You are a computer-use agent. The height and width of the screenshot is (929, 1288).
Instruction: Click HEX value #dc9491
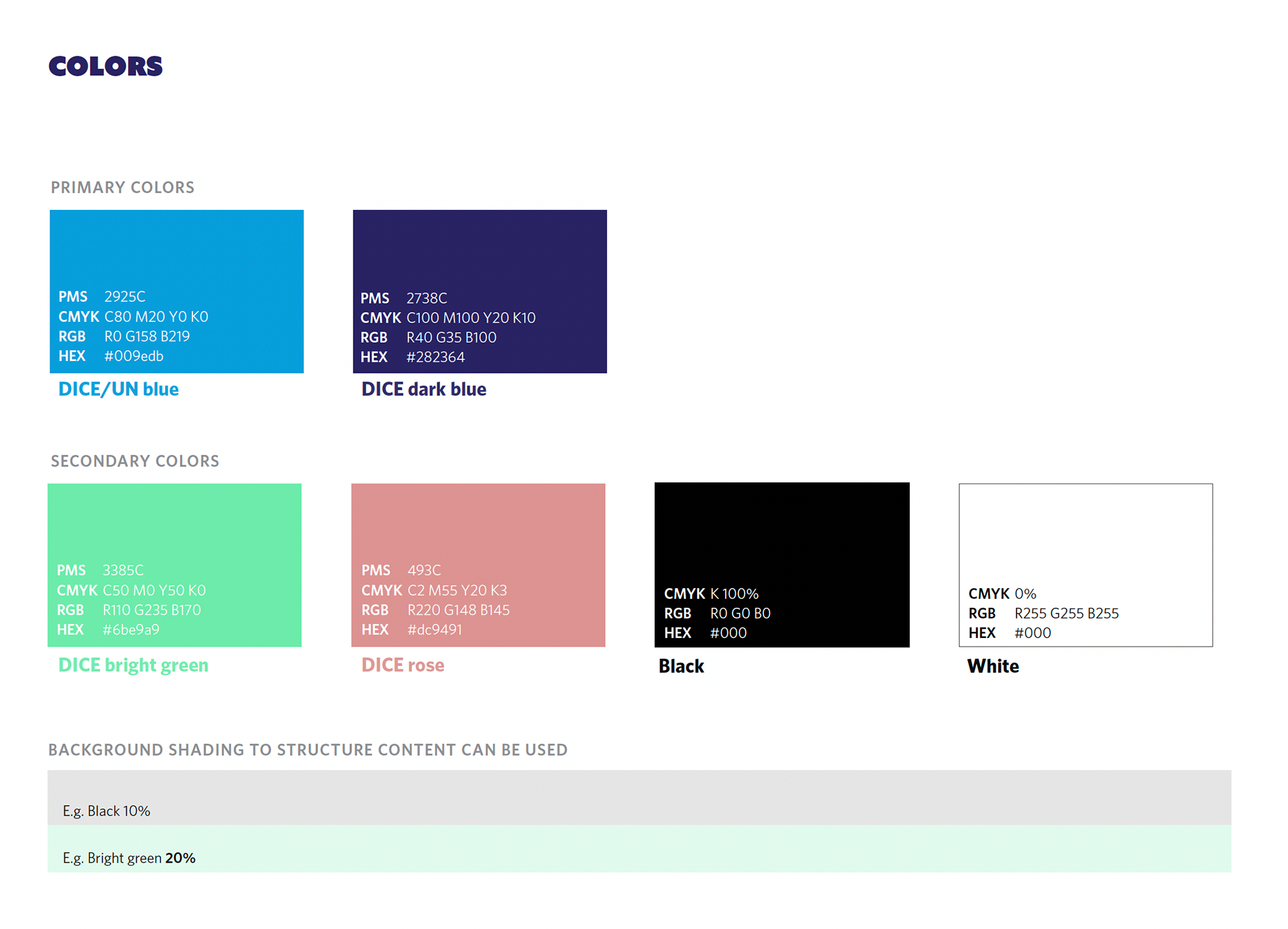[x=435, y=629]
